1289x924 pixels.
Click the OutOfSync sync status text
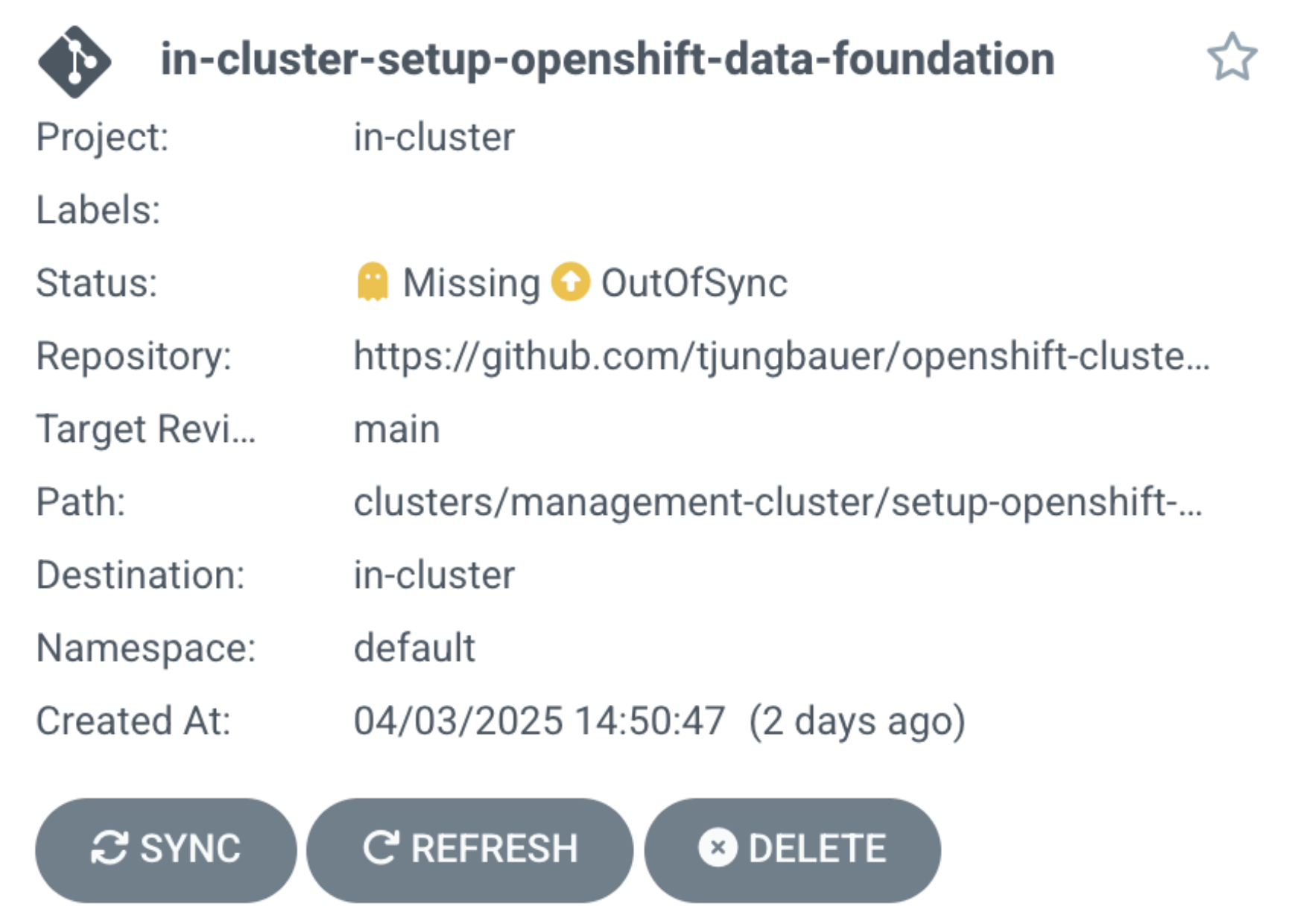(x=694, y=283)
